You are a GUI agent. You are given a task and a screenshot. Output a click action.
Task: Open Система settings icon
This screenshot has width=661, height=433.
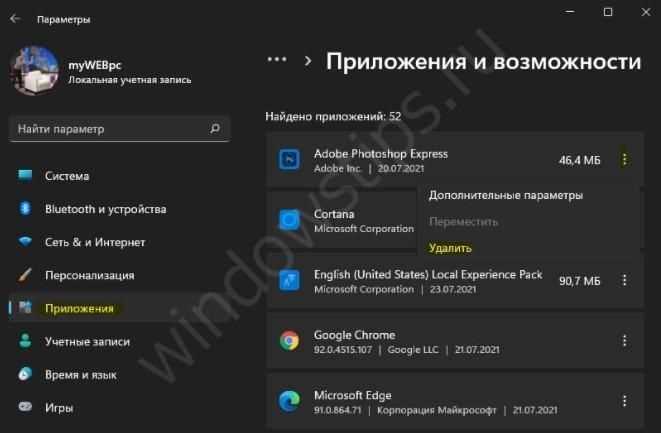point(25,175)
